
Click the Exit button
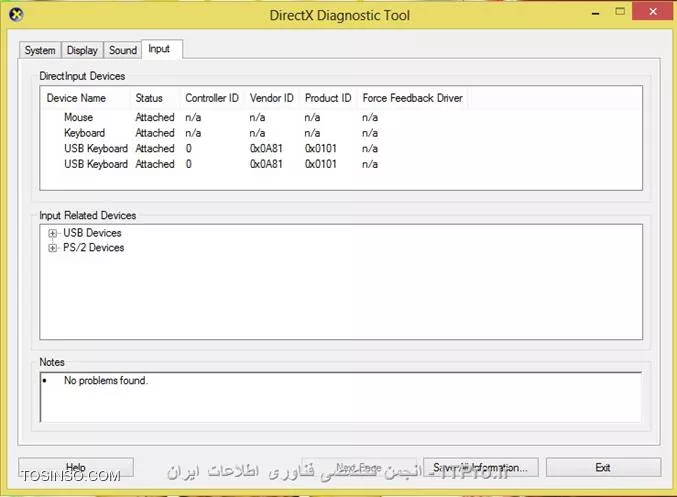coord(603,467)
